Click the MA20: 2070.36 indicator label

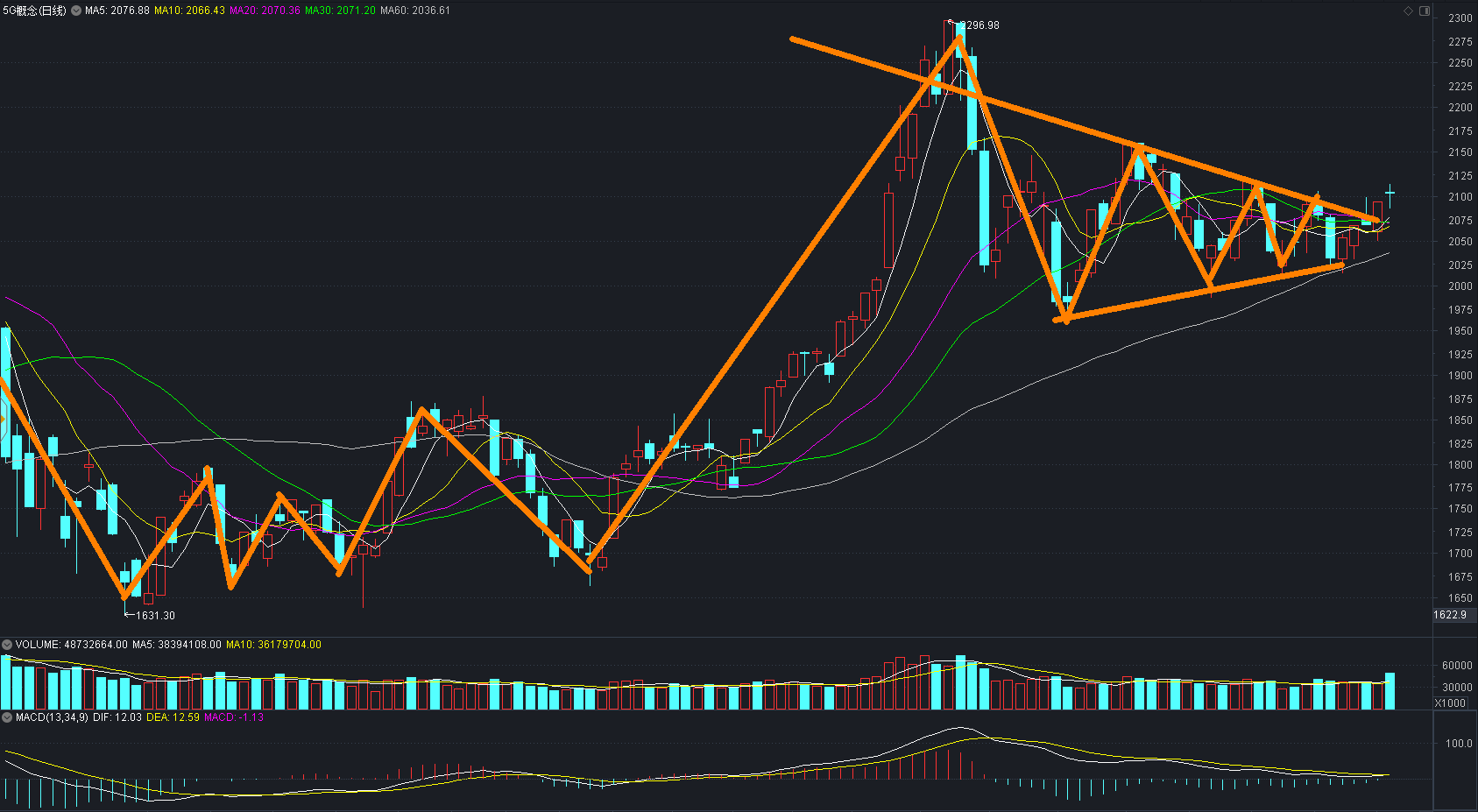click(x=265, y=11)
